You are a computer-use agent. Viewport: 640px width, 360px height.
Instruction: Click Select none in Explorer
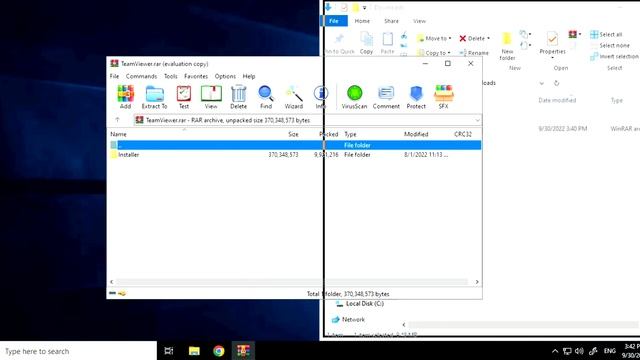(610, 46)
